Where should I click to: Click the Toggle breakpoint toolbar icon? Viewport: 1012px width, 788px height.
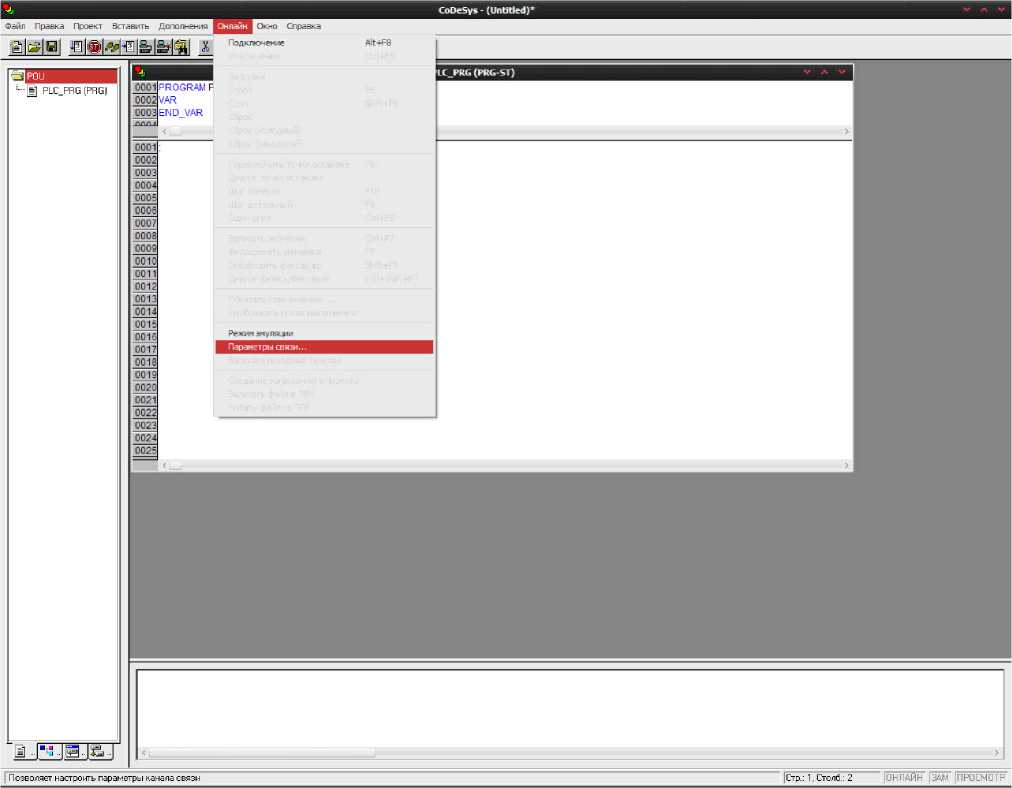coord(129,47)
